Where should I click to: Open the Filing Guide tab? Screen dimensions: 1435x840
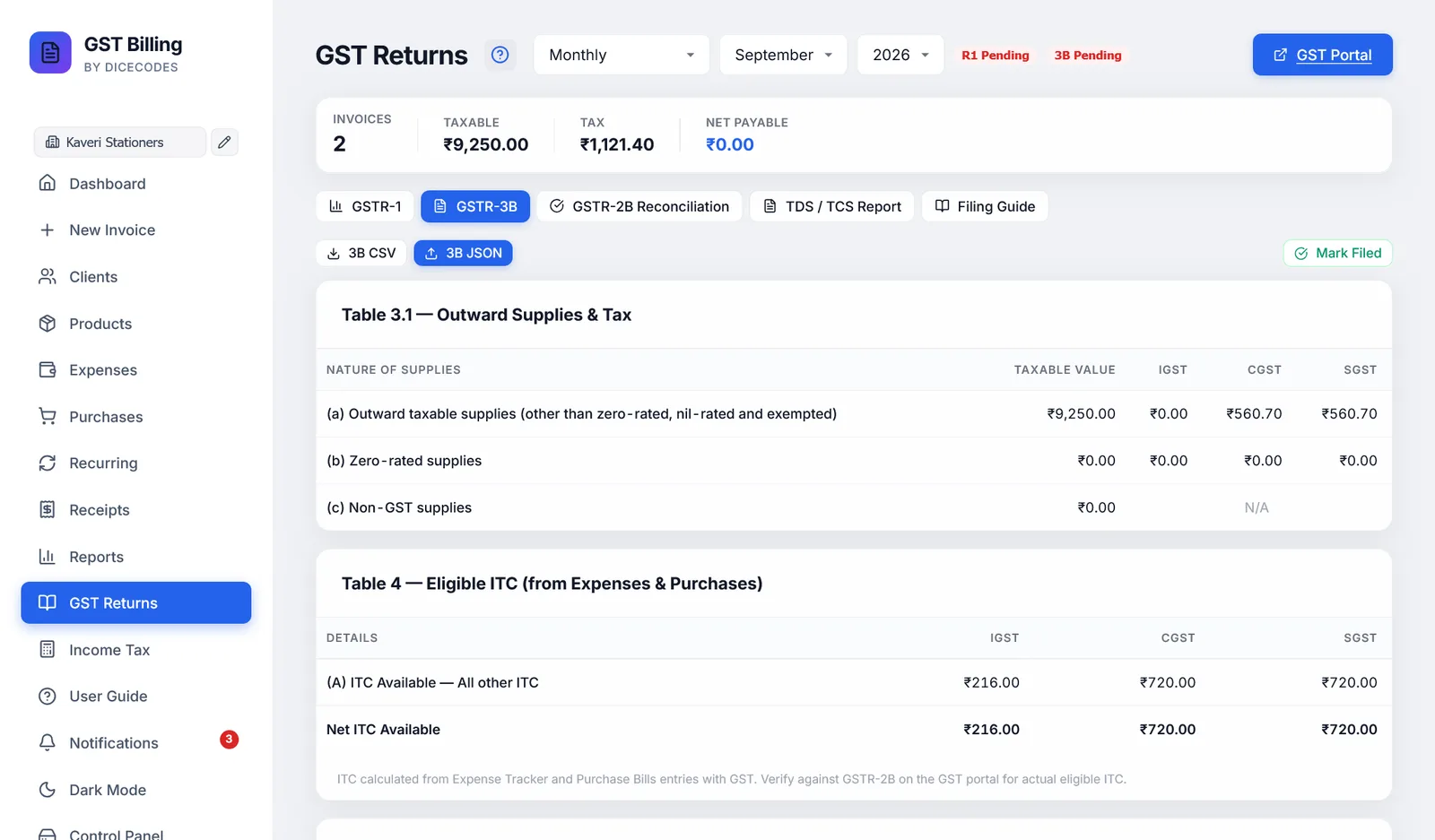pos(985,206)
